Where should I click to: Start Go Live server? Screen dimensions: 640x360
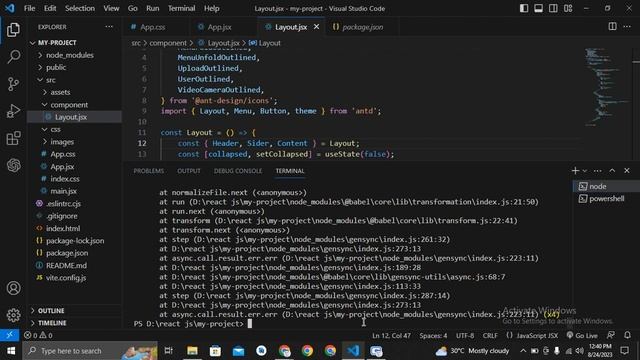pyautogui.click(x=582, y=336)
